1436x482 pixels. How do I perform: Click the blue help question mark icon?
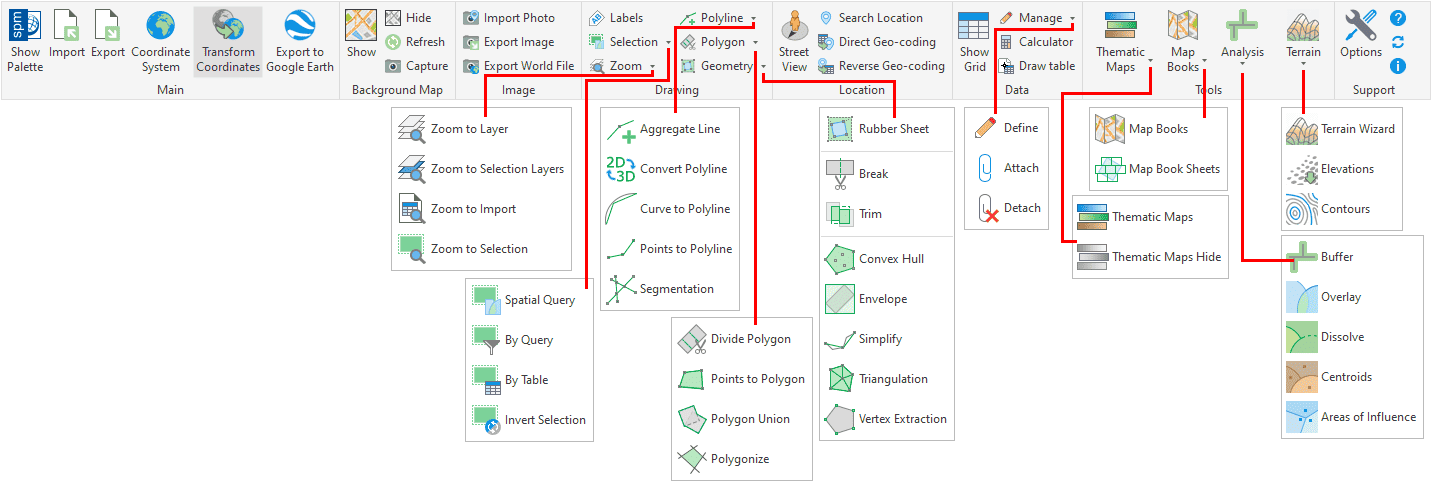(x=1398, y=18)
